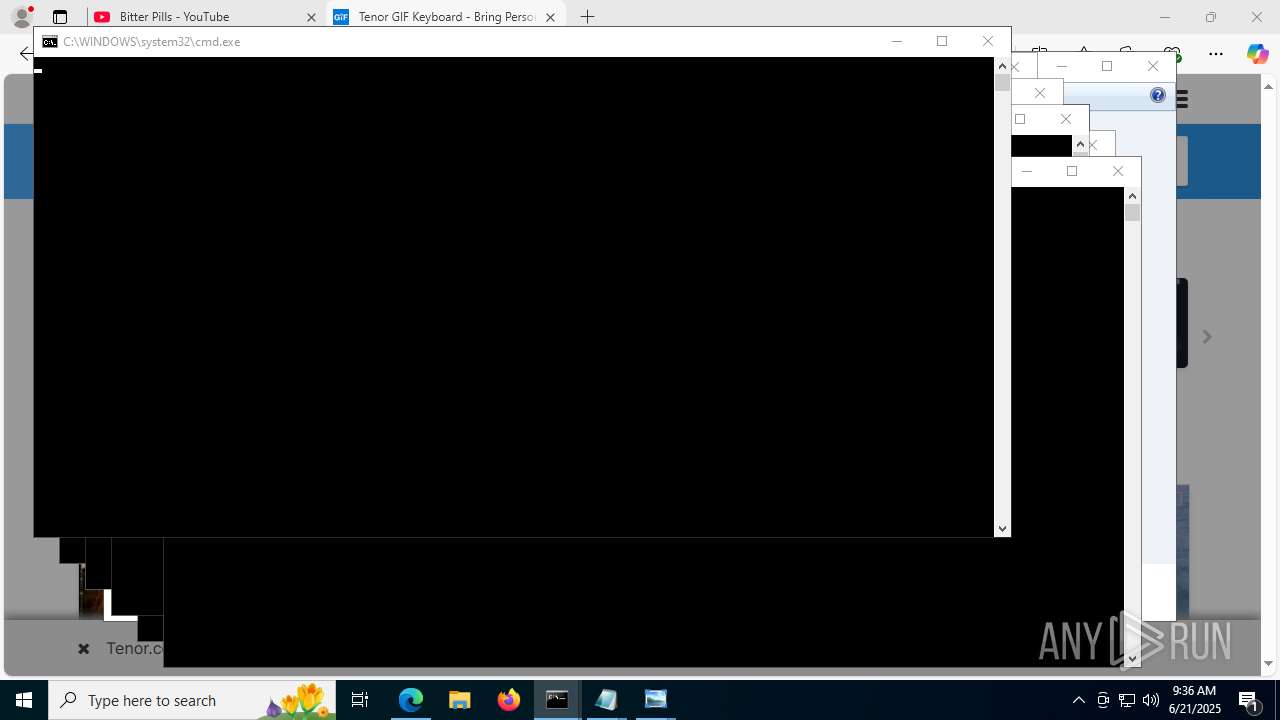1280x720 pixels.
Task: Maximize the front cmd.exe window
Action: click(x=942, y=42)
